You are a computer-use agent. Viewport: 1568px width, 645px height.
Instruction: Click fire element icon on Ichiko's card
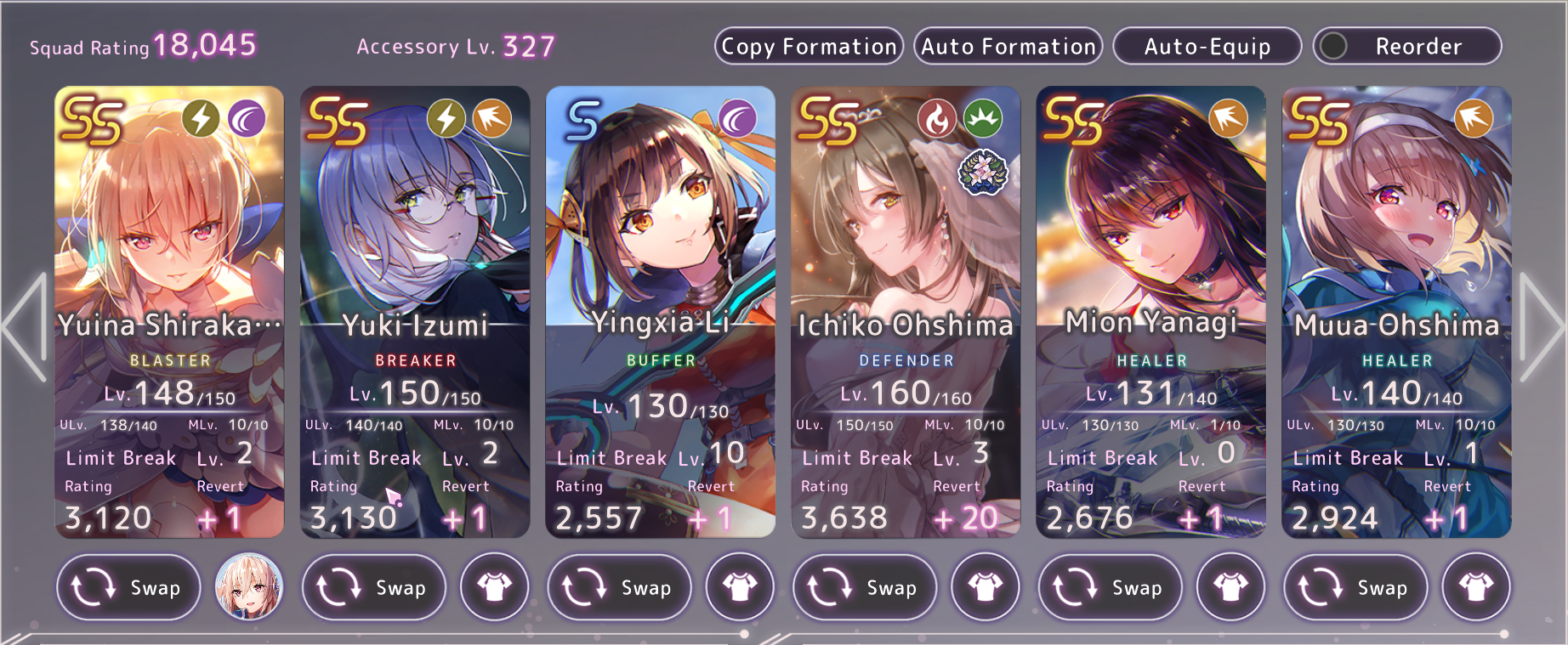937,119
